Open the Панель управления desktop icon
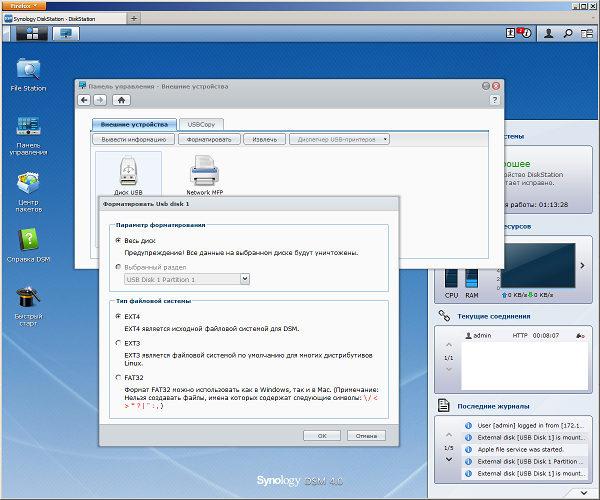The width and height of the screenshot is (600, 500). point(28,136)
